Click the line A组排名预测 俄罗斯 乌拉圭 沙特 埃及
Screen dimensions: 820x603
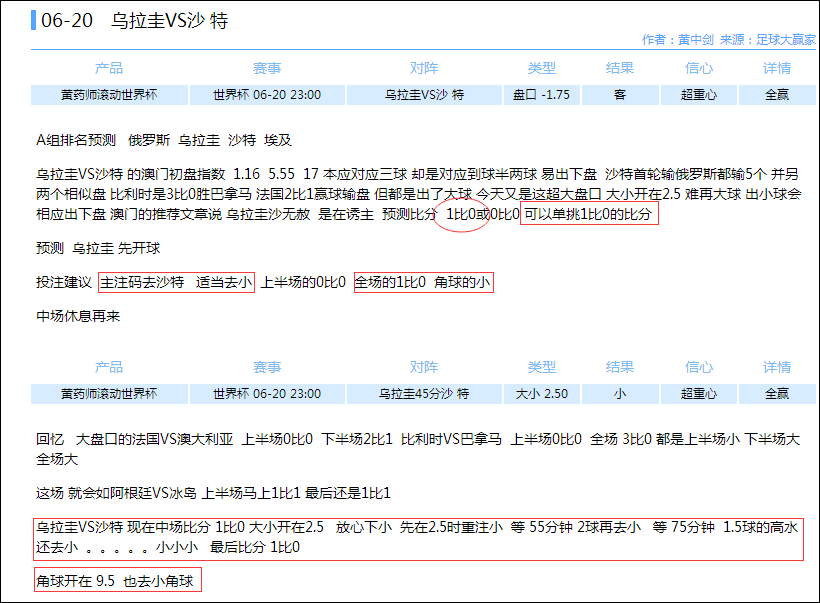pyautogui.click(x=164, y=140)
